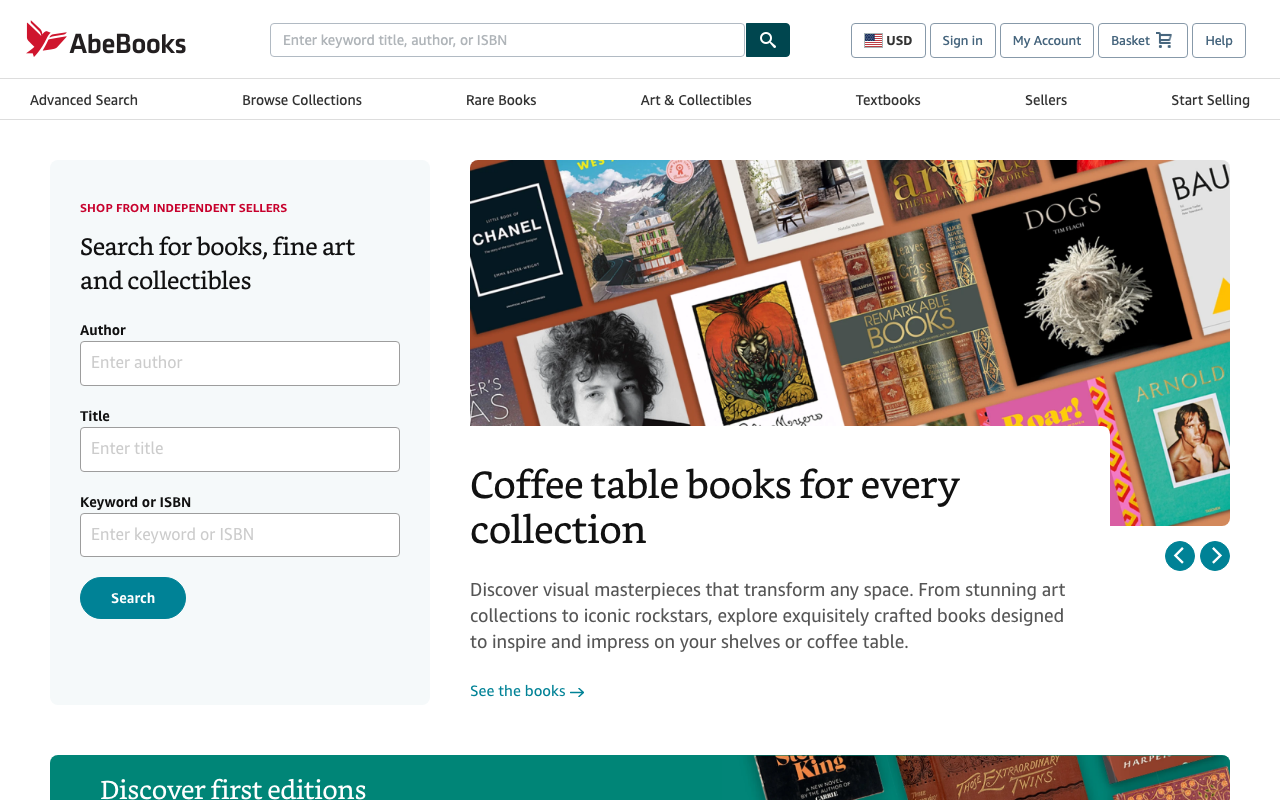Focus the Author input field

pyautogui.click(x=240, y=363)
